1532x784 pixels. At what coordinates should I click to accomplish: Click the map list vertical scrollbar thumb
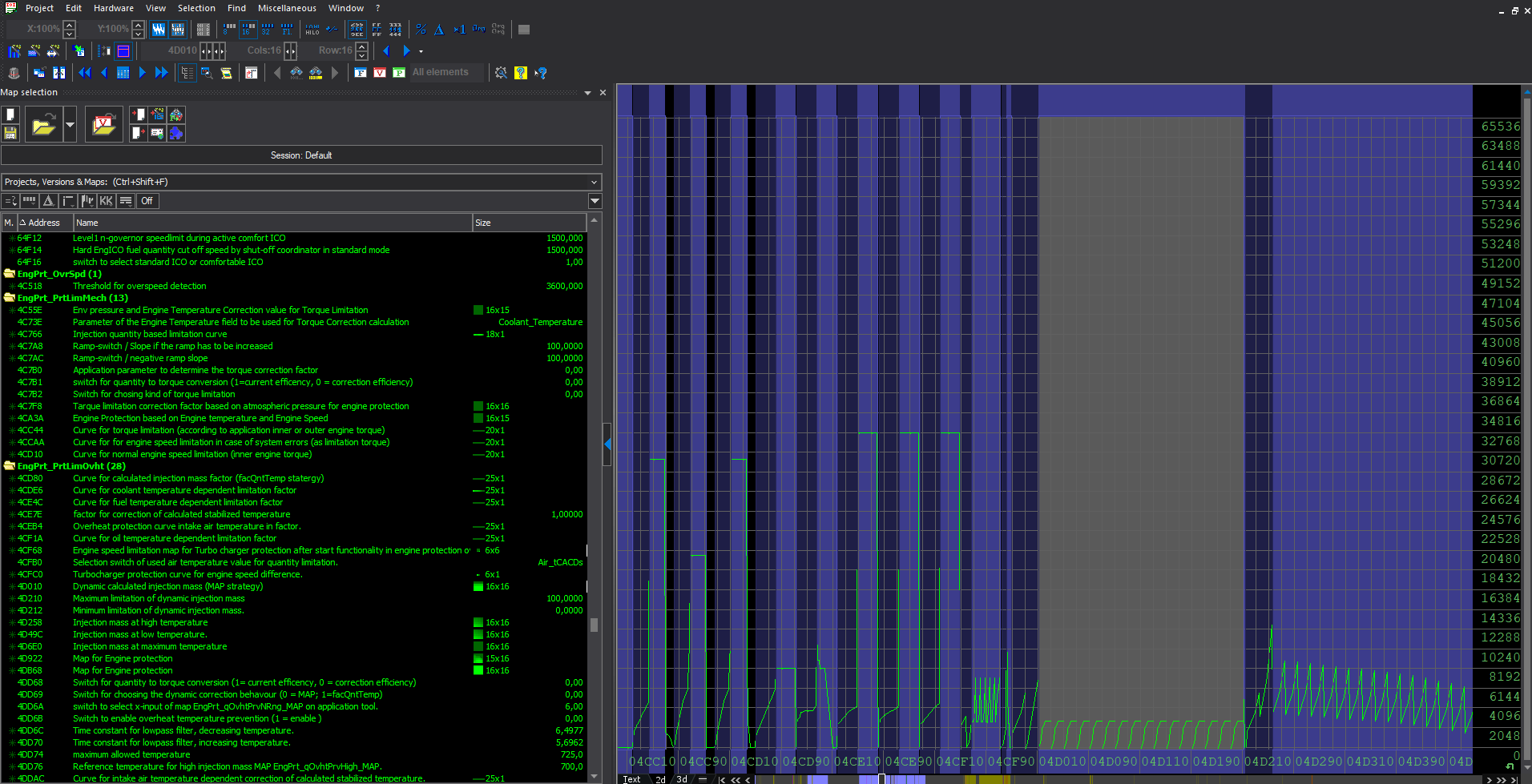pyautogui.click(x=595, y=625)
